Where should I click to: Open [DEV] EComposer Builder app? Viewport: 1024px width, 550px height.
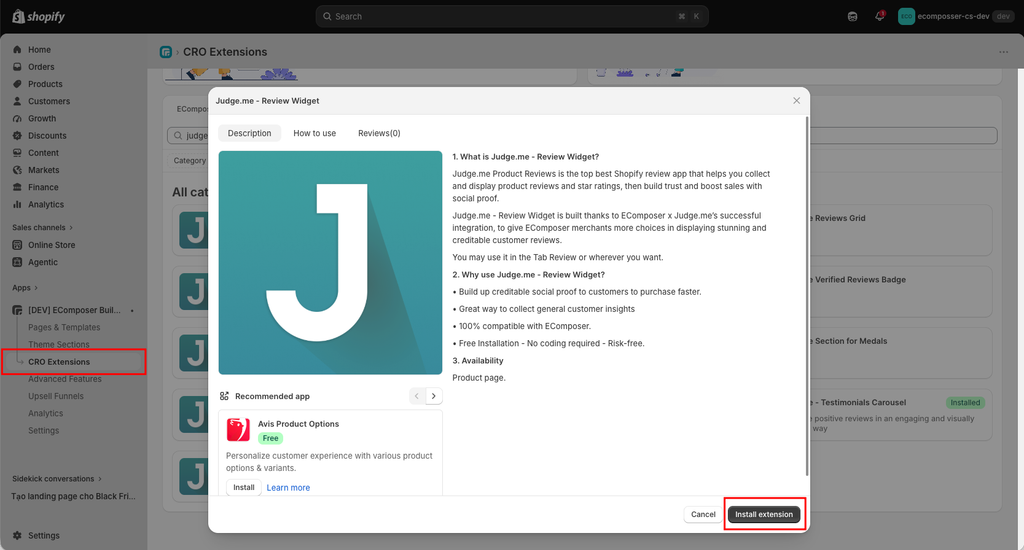click(74, 310)
